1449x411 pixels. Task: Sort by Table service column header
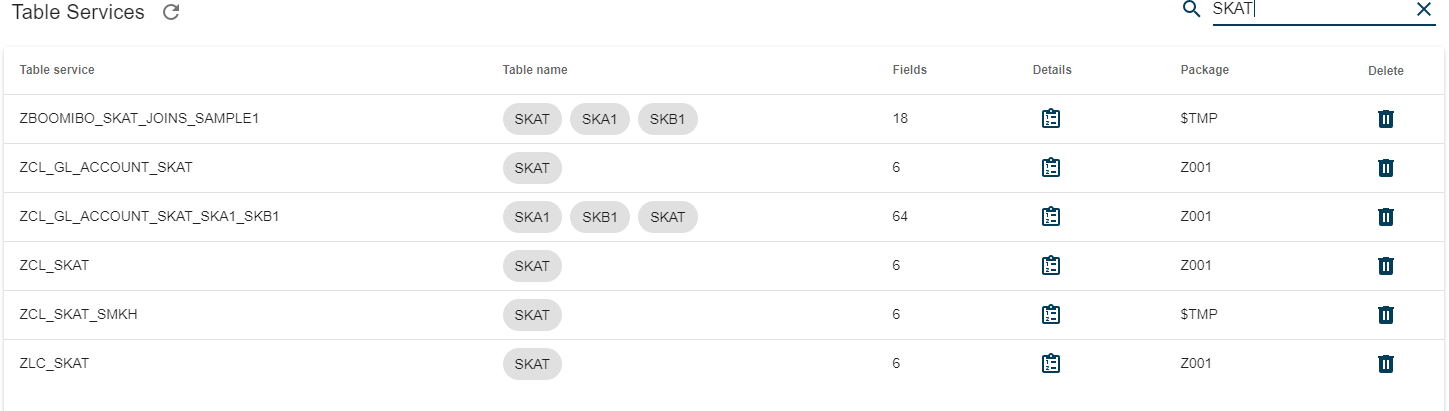tap(57, 70)
